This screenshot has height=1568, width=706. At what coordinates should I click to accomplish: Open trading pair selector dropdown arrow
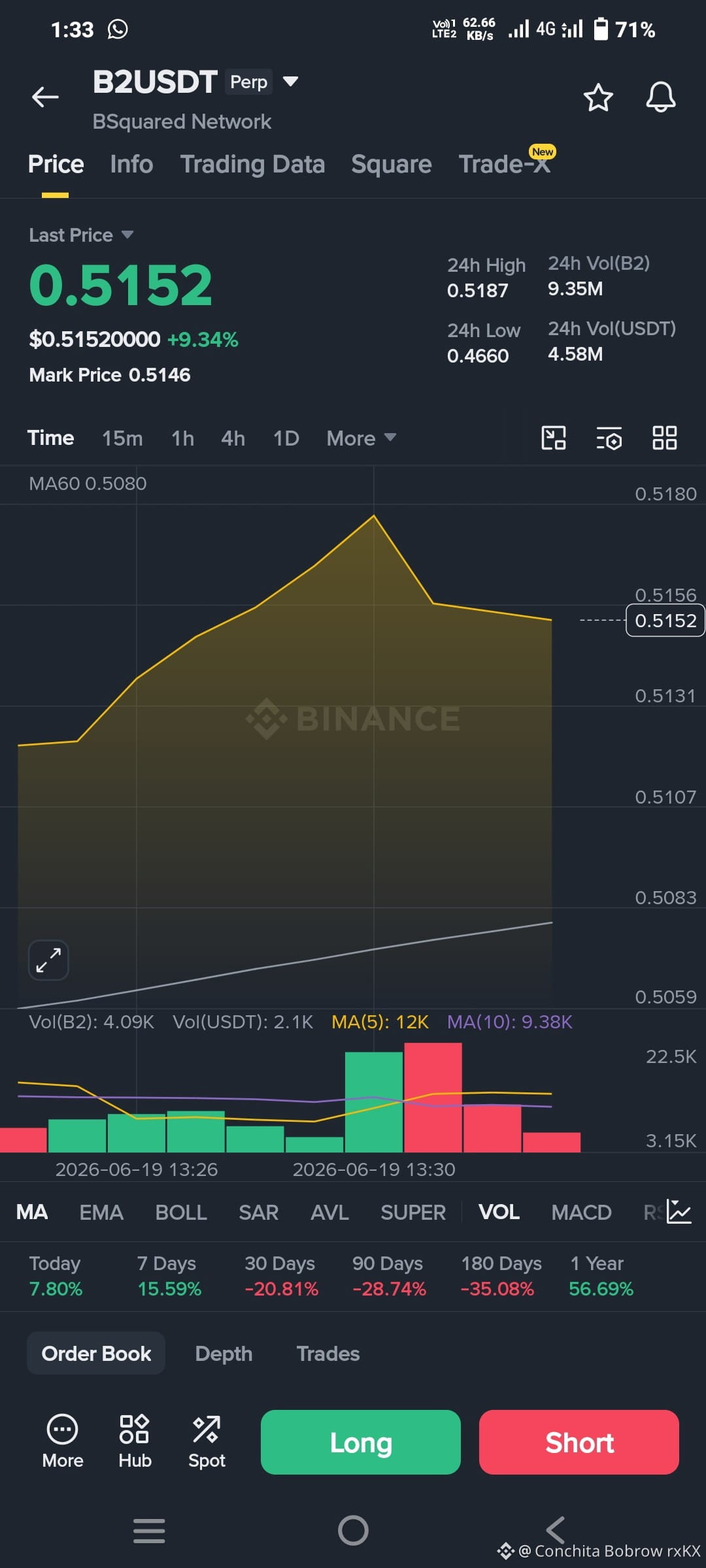(x=290, y=82)
